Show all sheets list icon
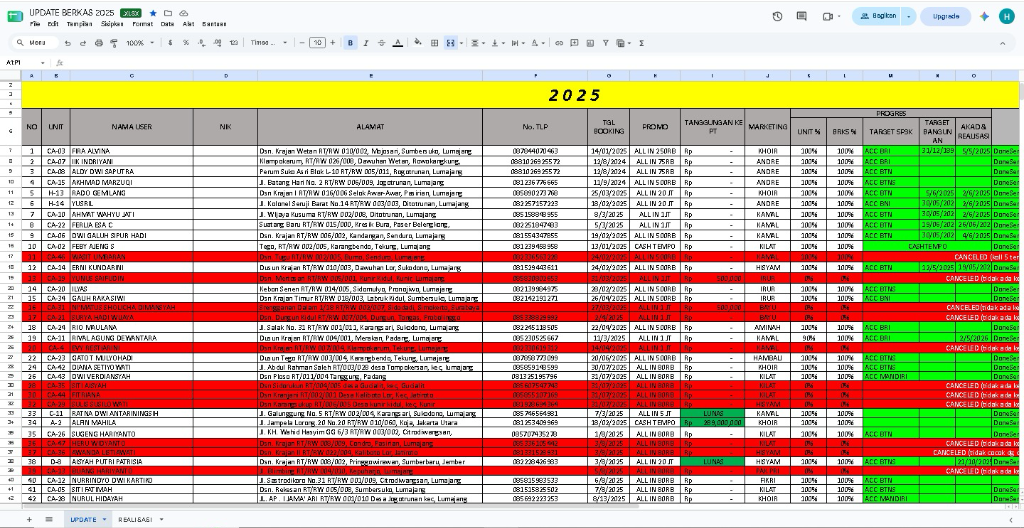Image resolution: width=1024 pixels, height=528 pixels. point(48,520)
